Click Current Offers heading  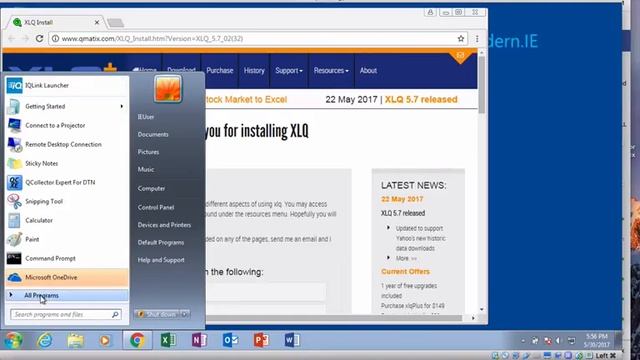405,271
